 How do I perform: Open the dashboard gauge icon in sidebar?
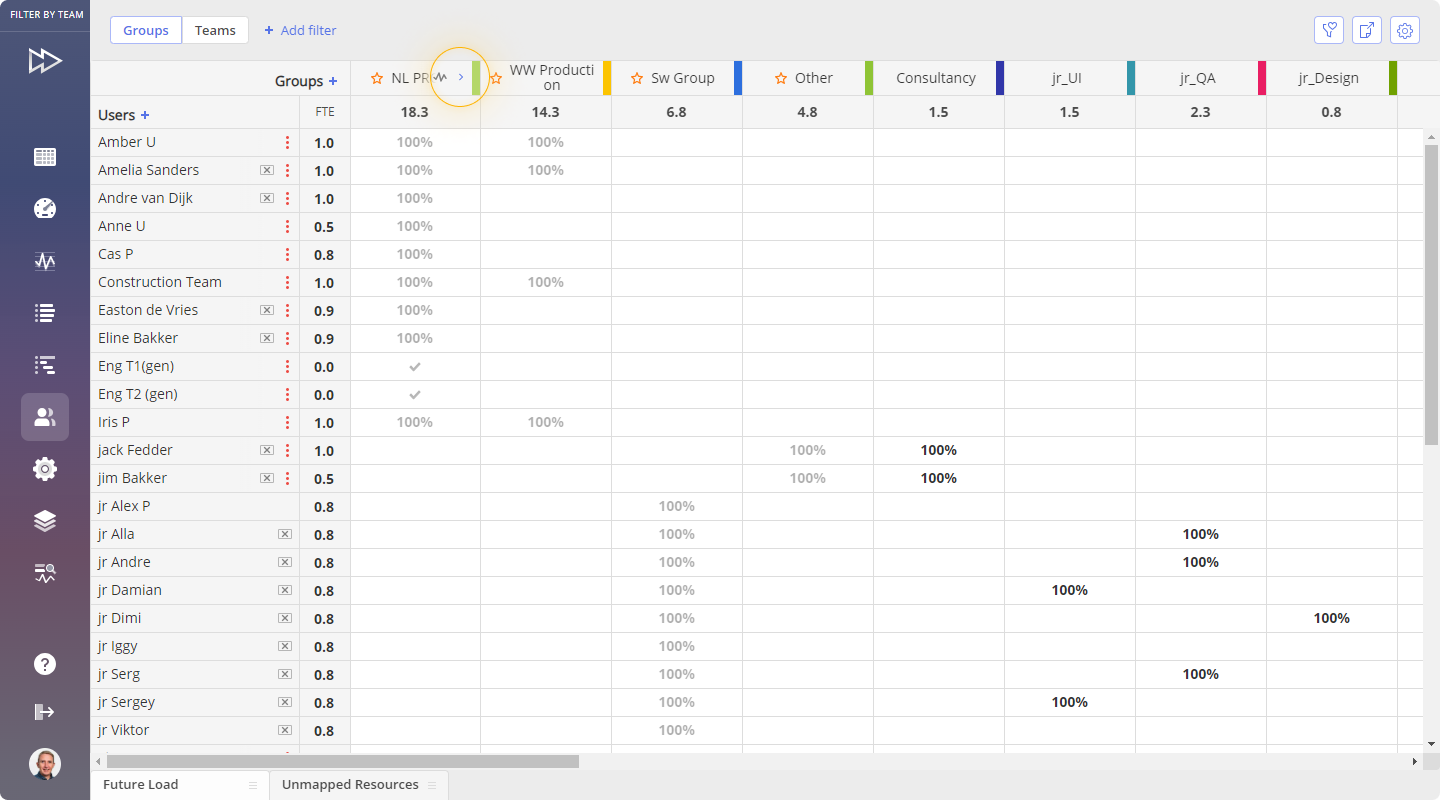click(x=45, y=208)
